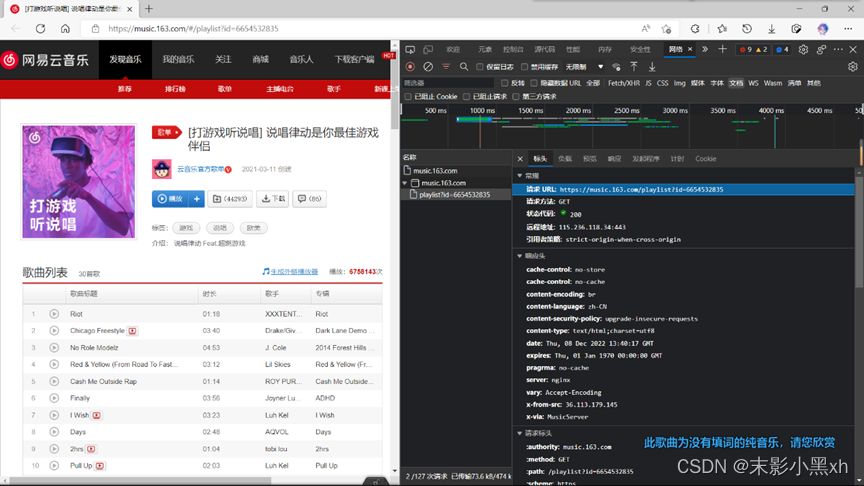Toggle 第三方请求 checkbox
This screenshot has height=486, width=864.
point(516,96)
